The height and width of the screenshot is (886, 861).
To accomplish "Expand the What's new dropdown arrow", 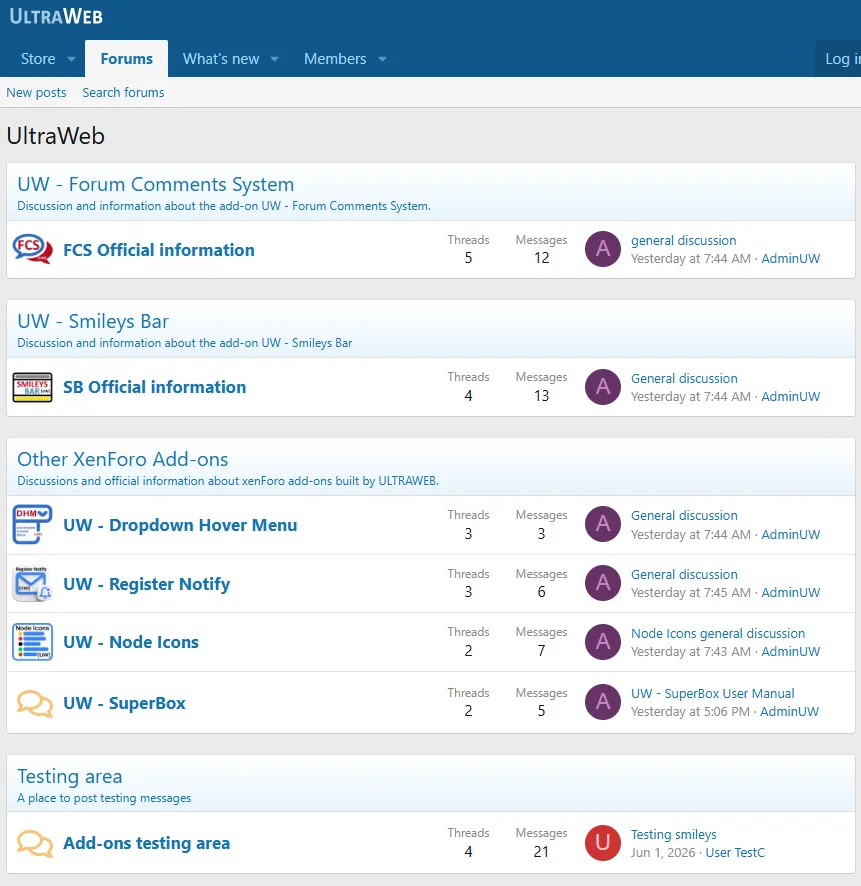I will pos(275,59).
